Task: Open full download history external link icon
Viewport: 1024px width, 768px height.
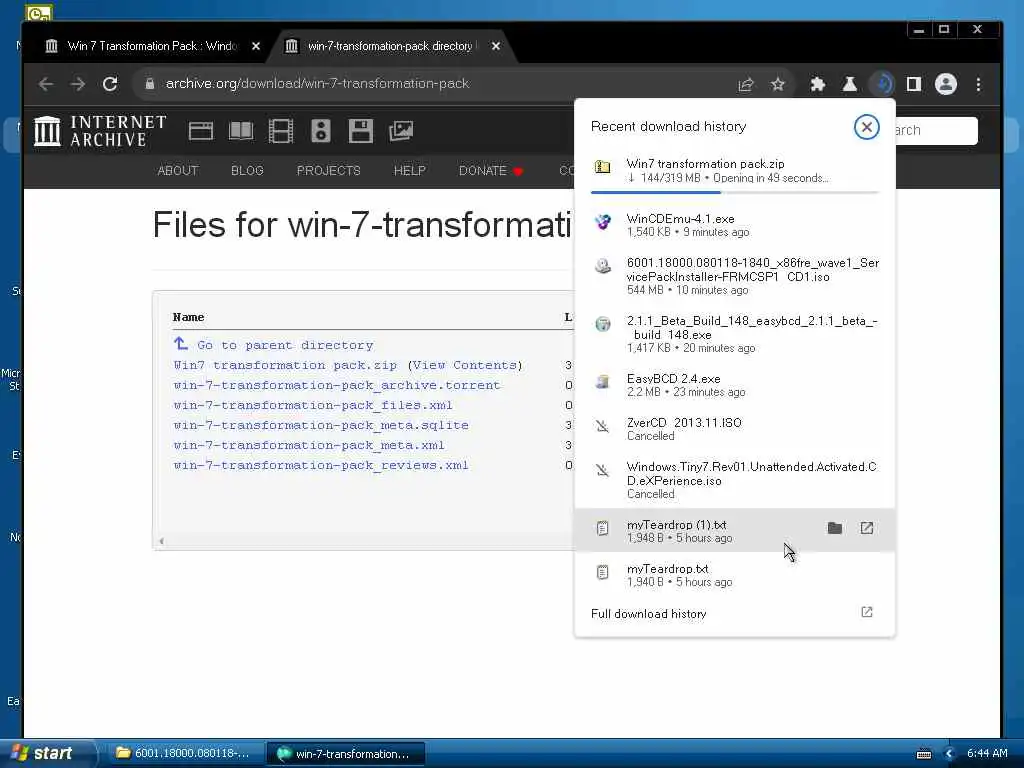Action: click(867, 612)
